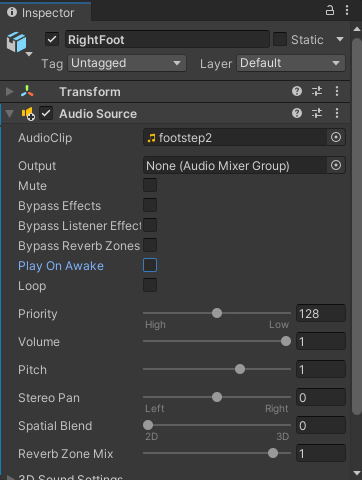Check the Mute checkbox
This screenshot has height=480, width=362.
click(x=150, y=185)
